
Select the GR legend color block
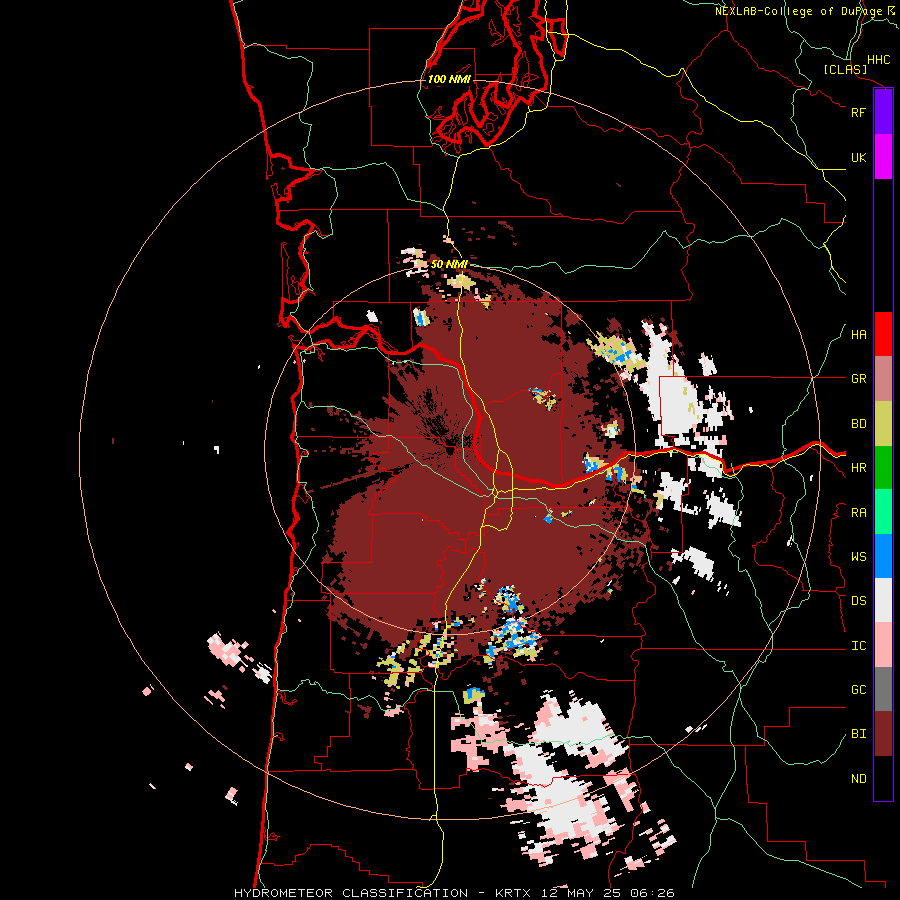coord(883,379)
